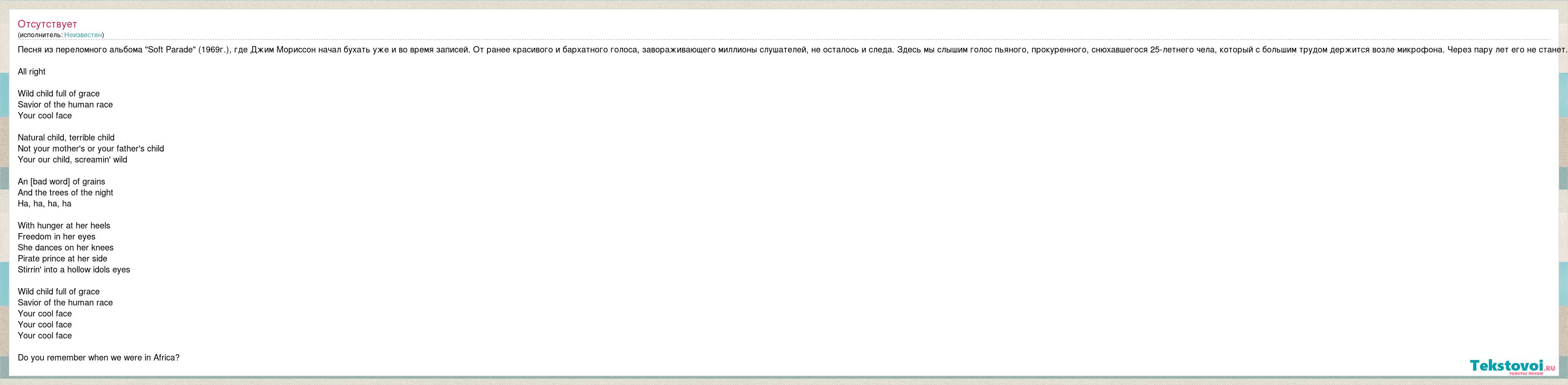This screenshot has height=385, width=1568.
Task: Select lyric 'Ha, ha, ha, ha'
Action: 44,203
